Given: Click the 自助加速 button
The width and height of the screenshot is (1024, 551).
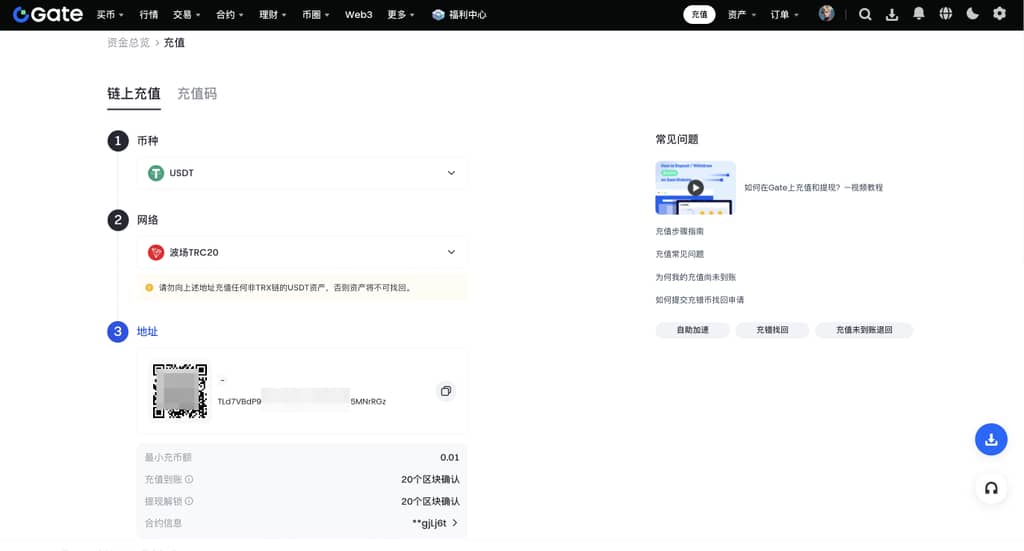Looking at the screenshot, I should [x=692, y=330].
